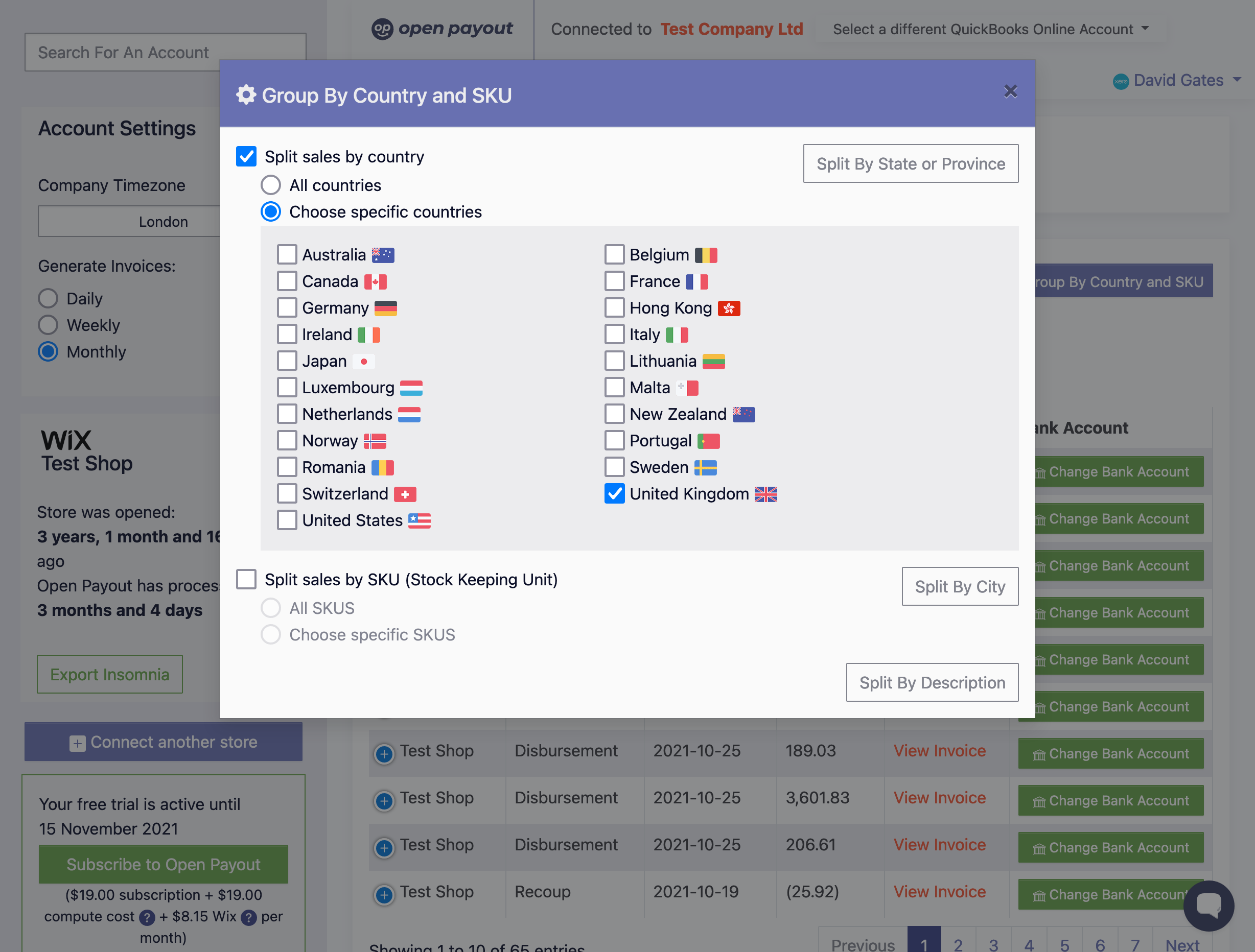Open the David Gates user menu
Image resolution: width=1255 pixels, height=952 pixels.
click(1178, 81)
